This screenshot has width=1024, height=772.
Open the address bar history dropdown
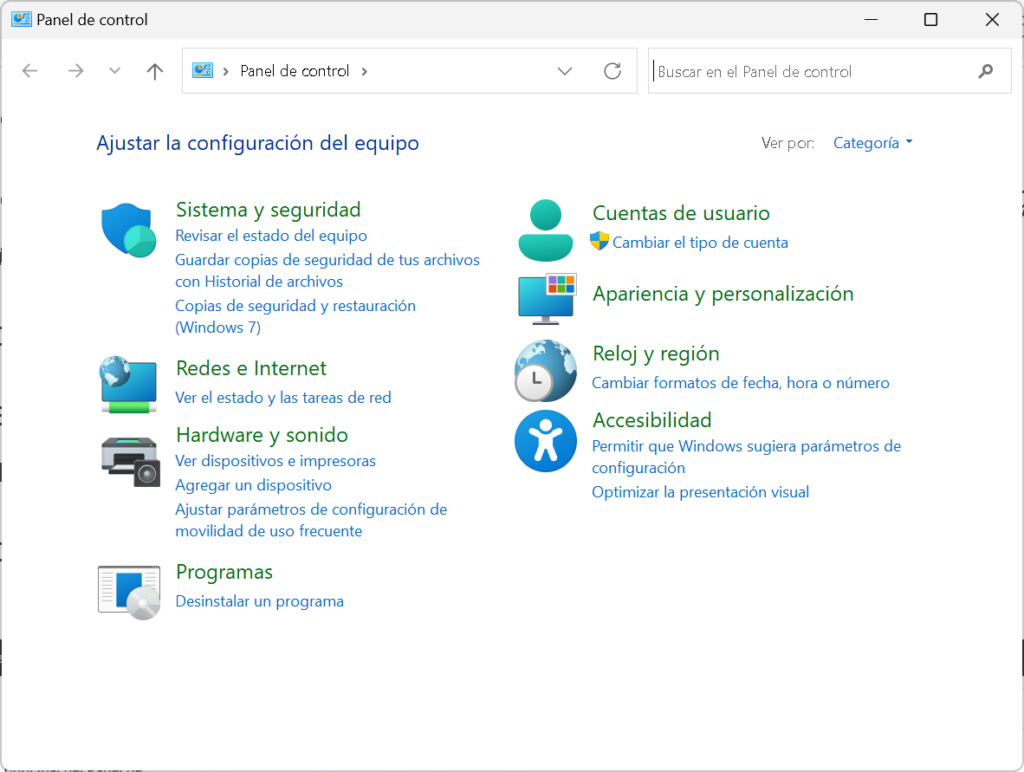pyautogui.click(x=565, y=71)
